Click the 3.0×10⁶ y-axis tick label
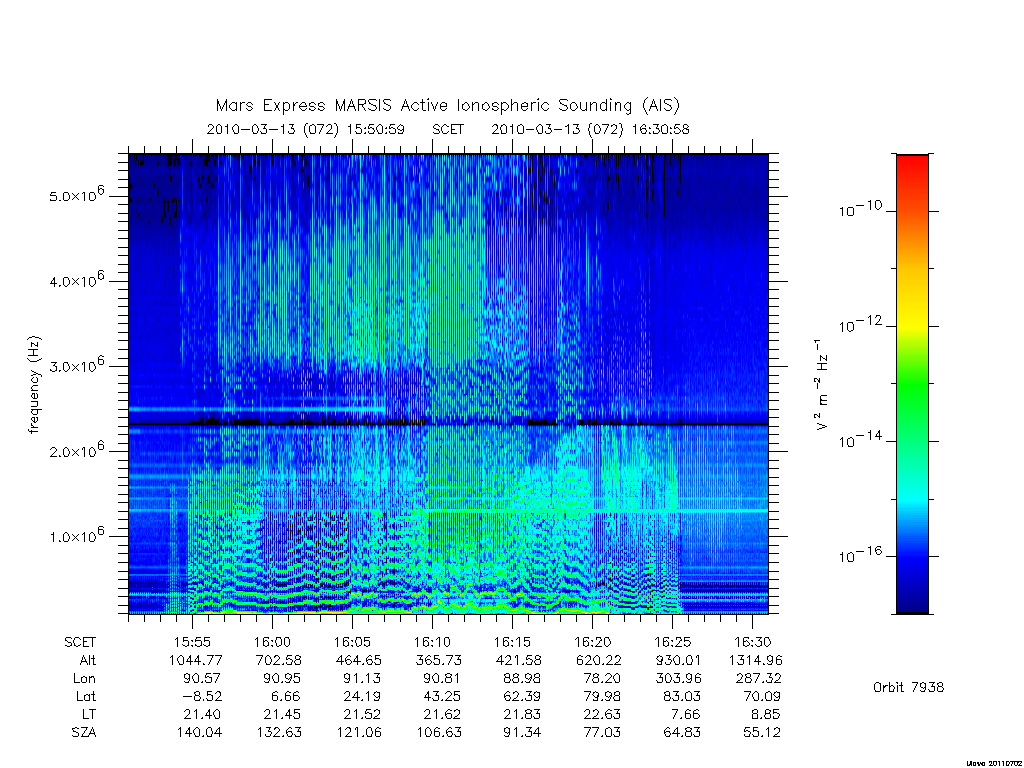1024x768 pixels. [x=76, y=364]
